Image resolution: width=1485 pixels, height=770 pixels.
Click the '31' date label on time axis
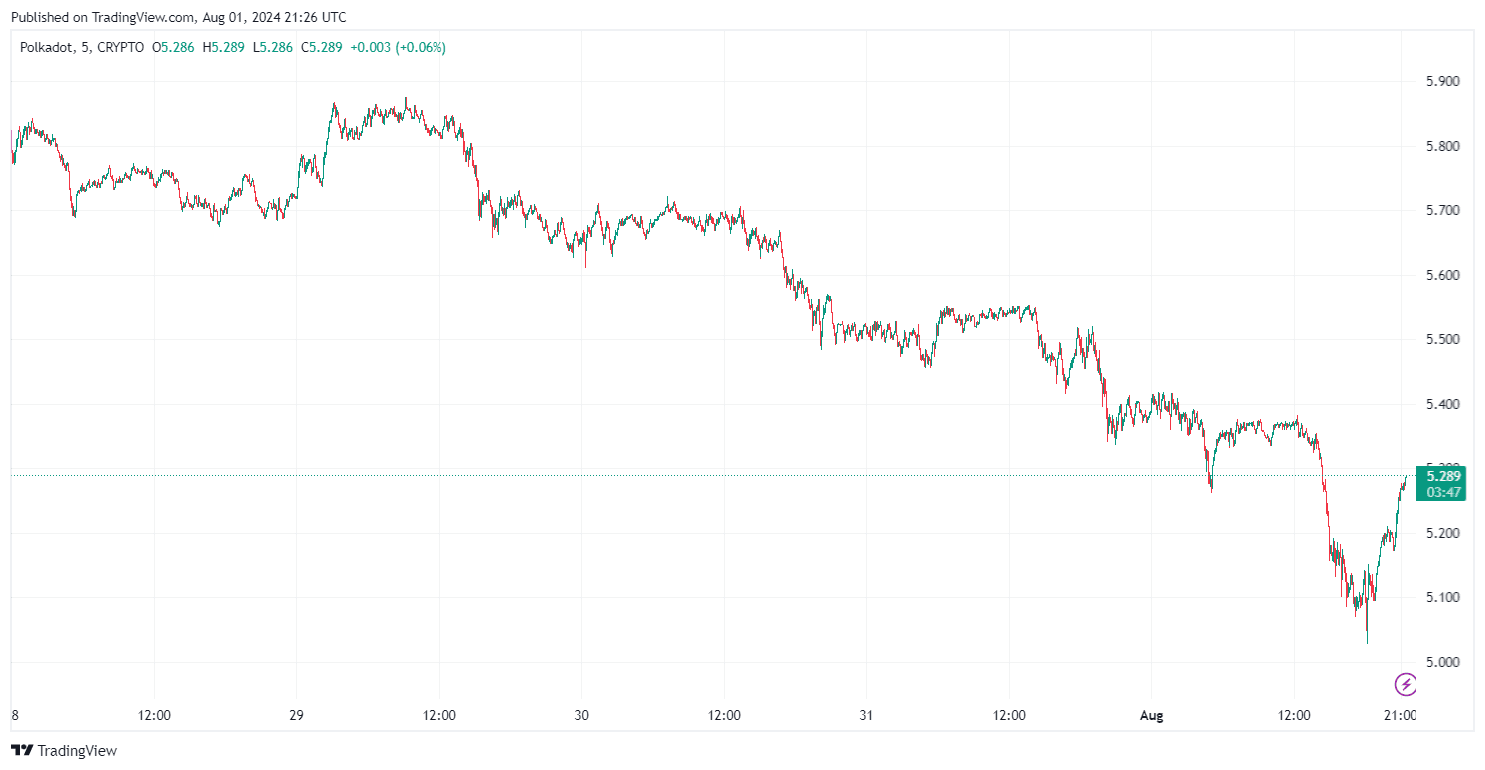click(866, 716)
